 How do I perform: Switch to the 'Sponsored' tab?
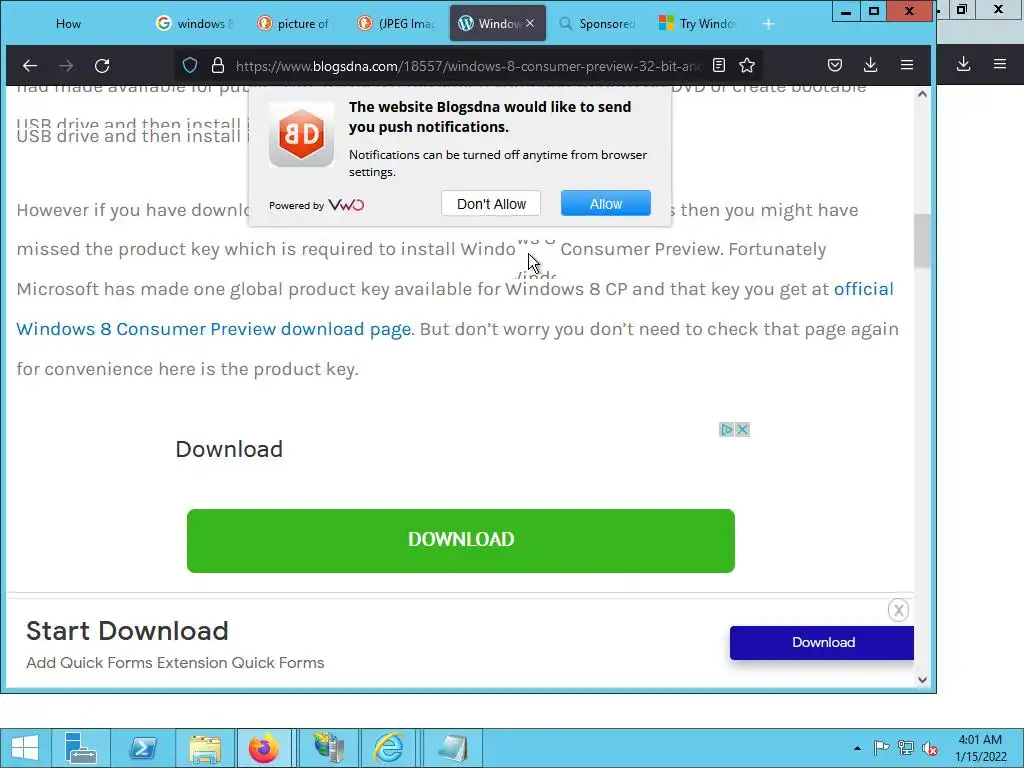point(598,24)
